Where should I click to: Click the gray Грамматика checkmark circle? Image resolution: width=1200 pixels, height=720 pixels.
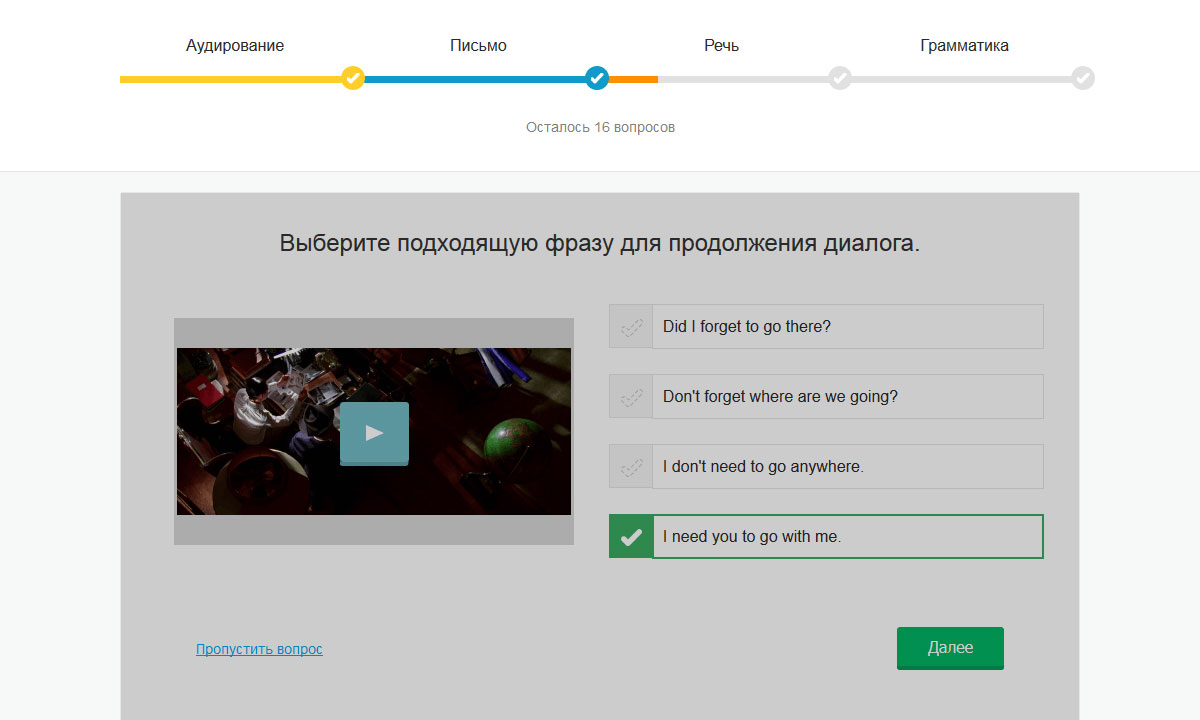pos(1083,78)
